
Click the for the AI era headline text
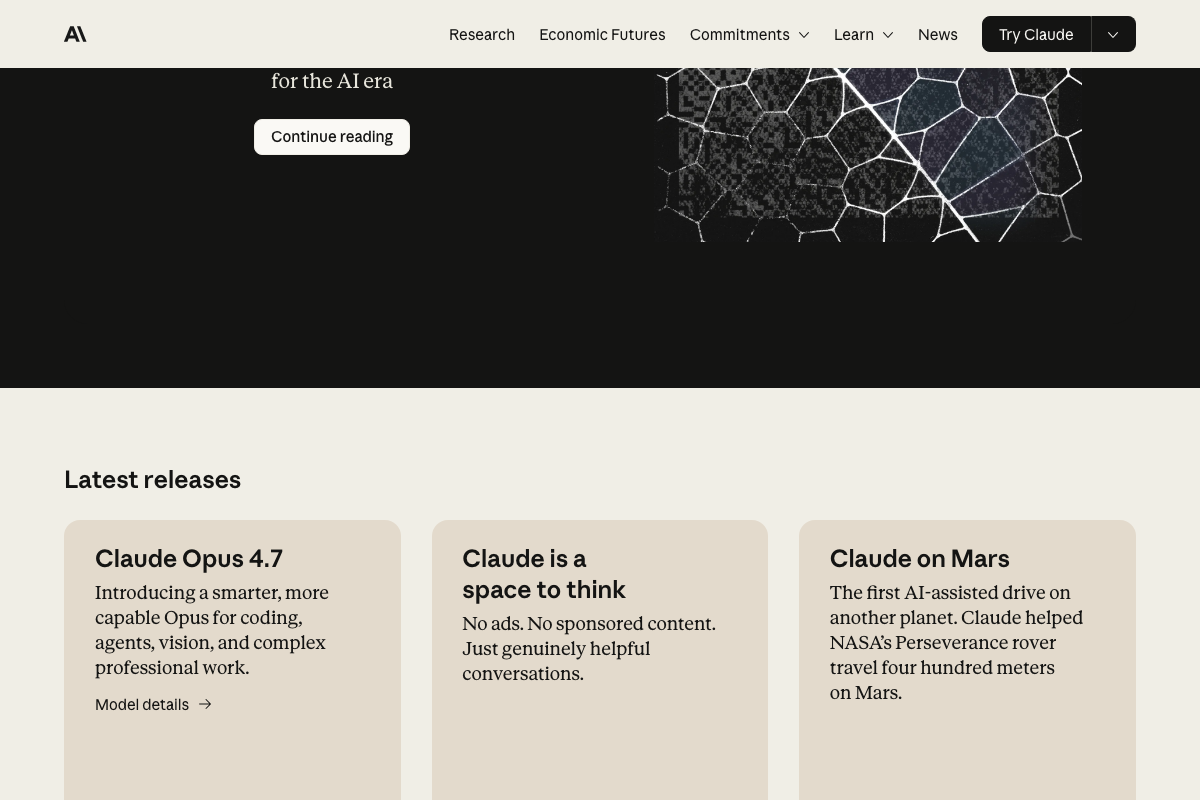[332, 81]
